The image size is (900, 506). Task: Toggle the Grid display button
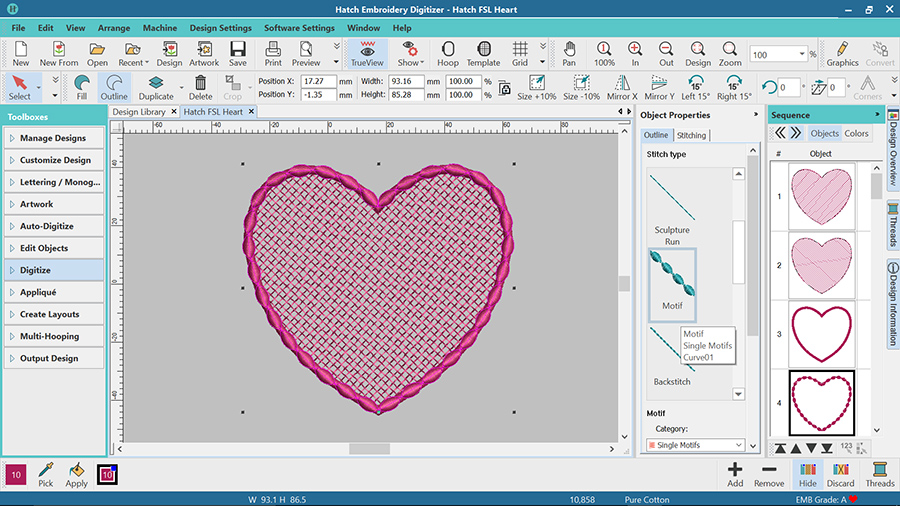520,54
